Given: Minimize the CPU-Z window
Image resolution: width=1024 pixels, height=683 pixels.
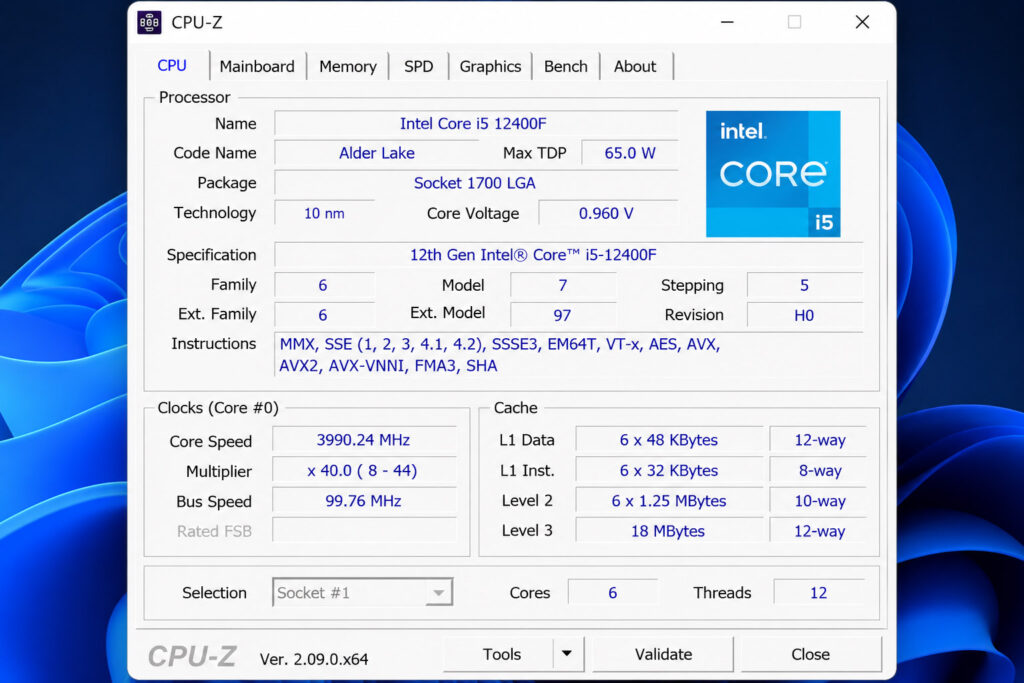Looking at the screenshot, I should click(727, 22).
